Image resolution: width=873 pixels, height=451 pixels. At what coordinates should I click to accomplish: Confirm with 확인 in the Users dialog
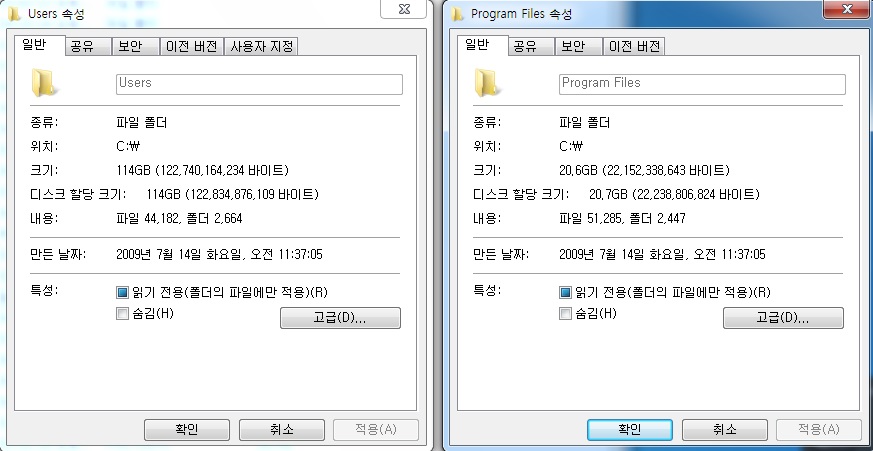coord(187,430)
